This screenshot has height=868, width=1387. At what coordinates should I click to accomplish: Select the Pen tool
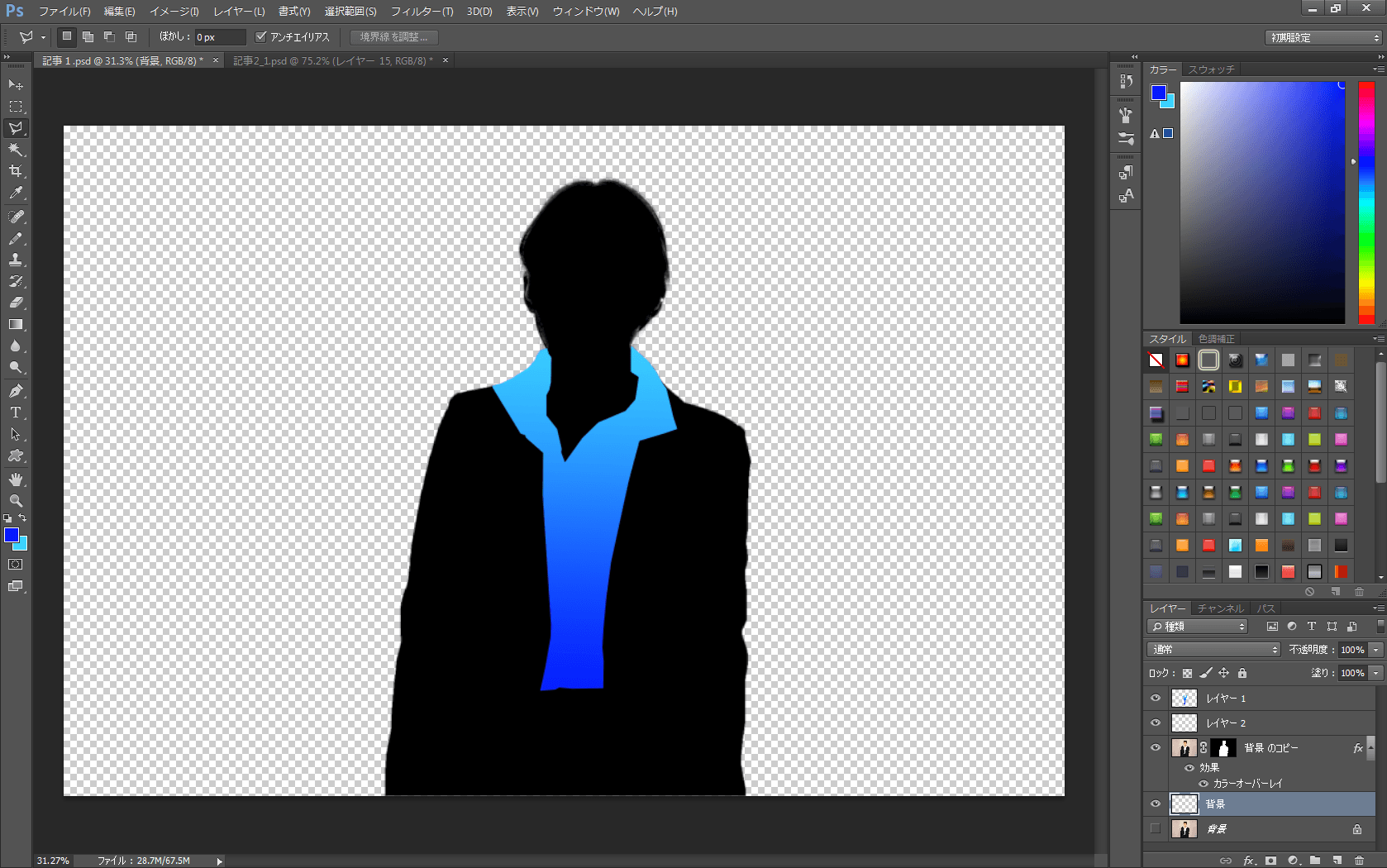16,391
